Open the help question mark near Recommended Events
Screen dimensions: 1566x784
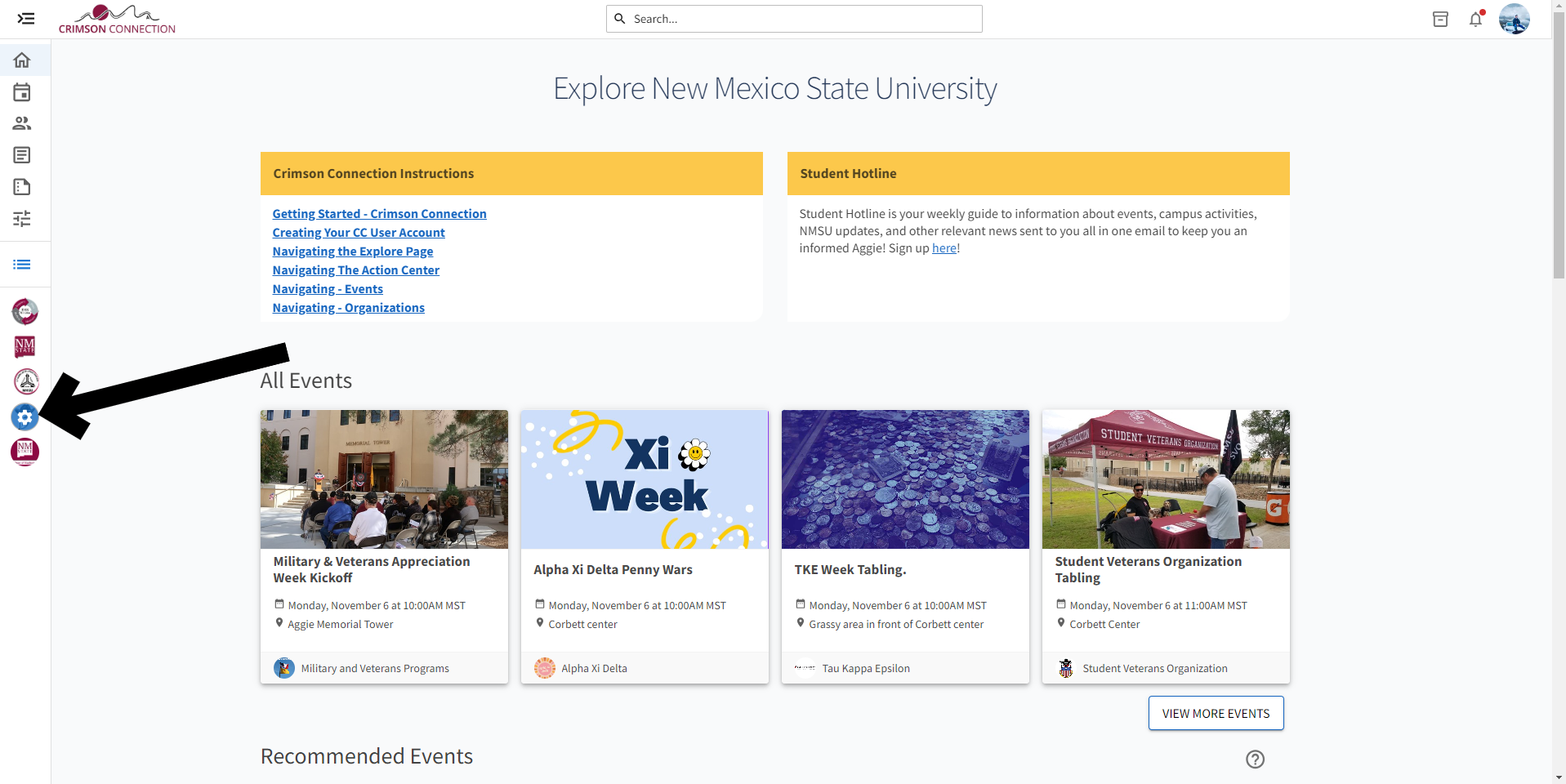[1255, 759]
